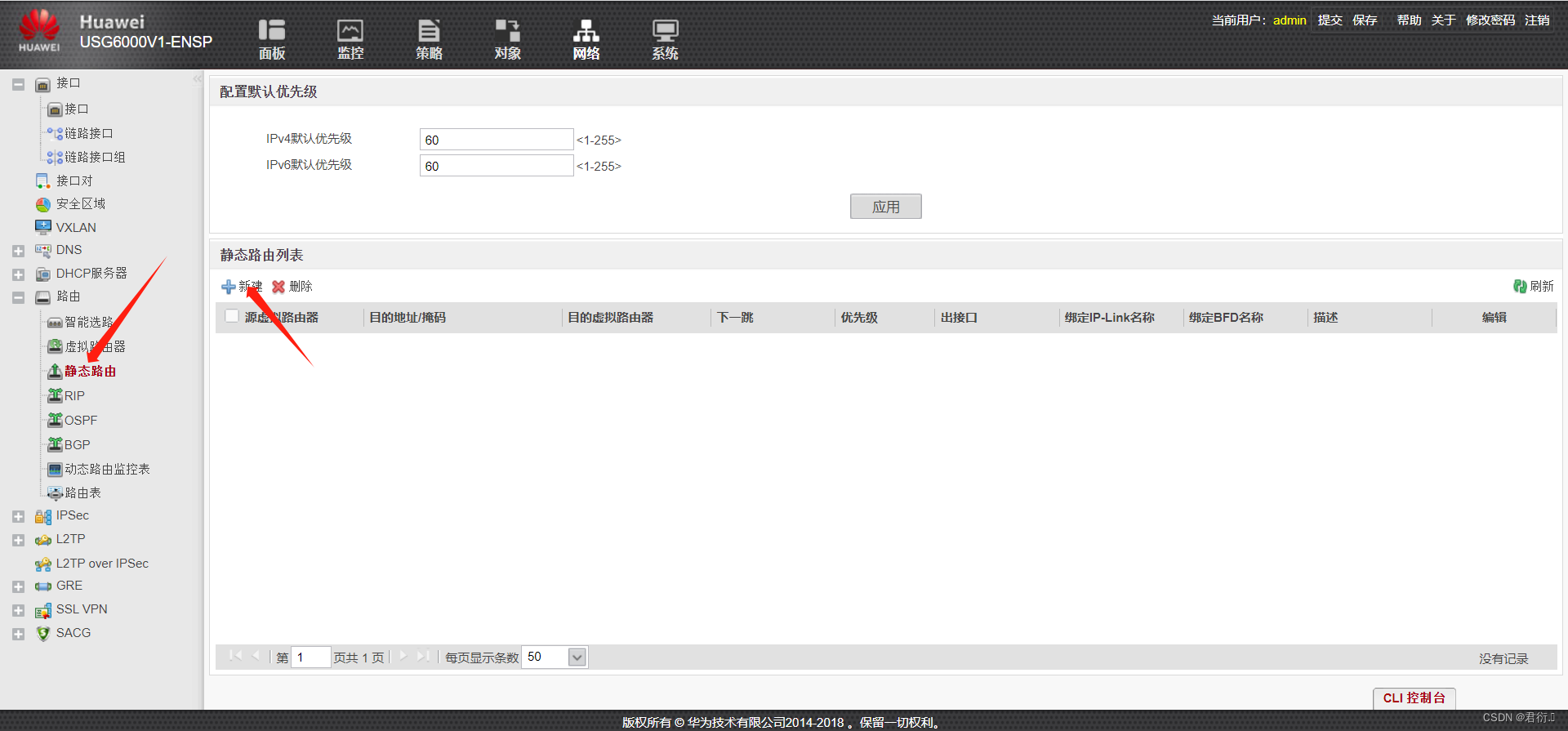Collapse the left navigation panel
1568x731 pixels.
point(197,79)
